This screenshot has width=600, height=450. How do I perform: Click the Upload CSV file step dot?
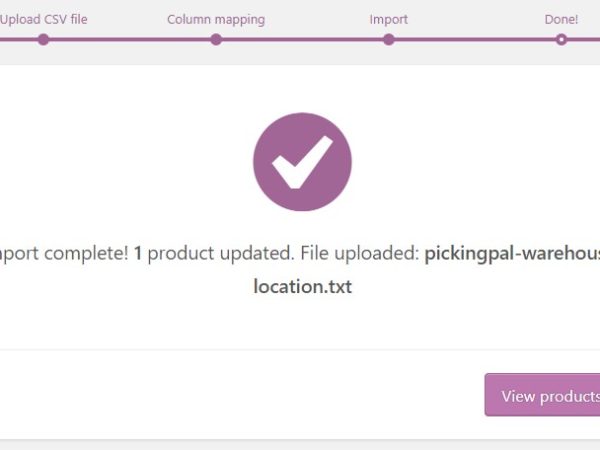pos(43,40)
